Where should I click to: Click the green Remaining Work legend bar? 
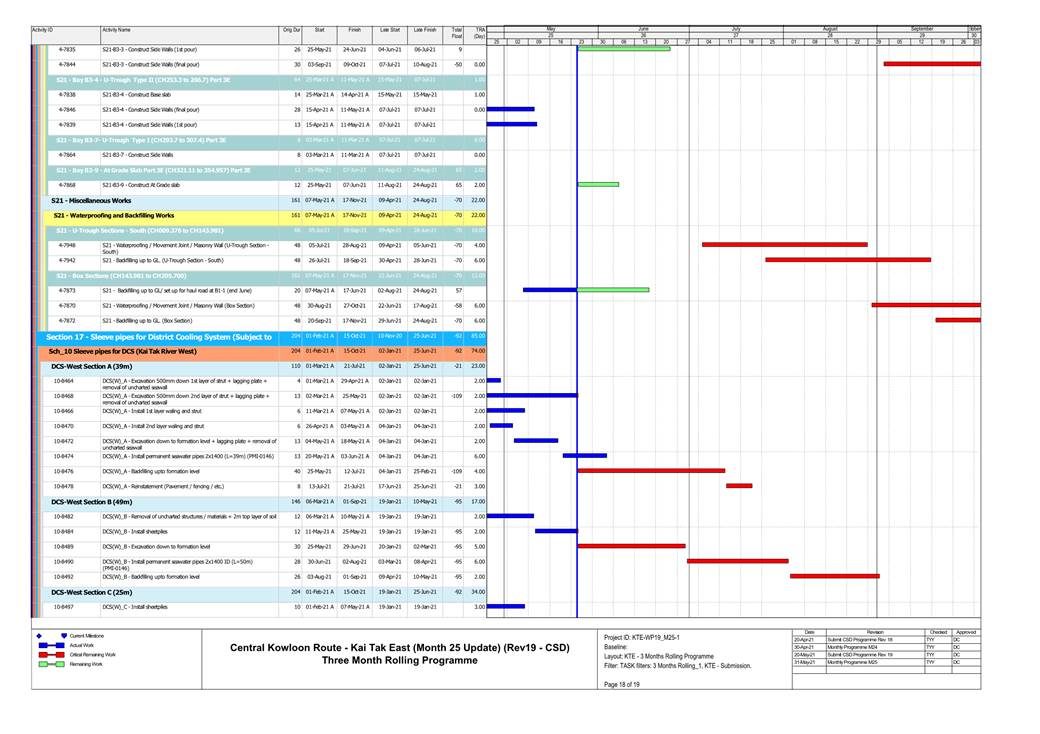point(50,664)
